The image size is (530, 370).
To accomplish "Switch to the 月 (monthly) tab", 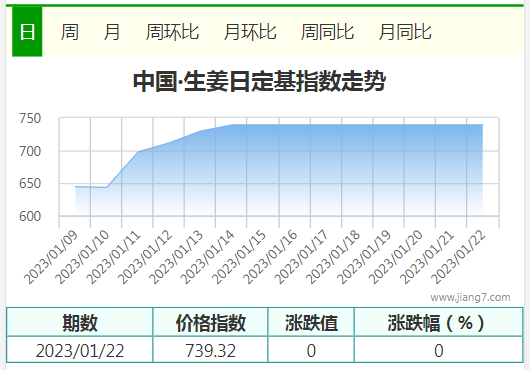I will pyautogui.click(x=112, y=32).
